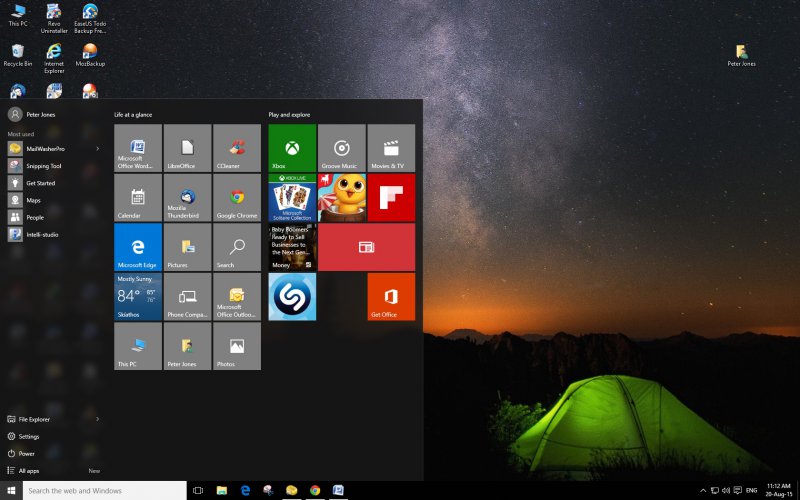The width and height of the screenshot is (800, 500).
Task: Open the Phone Companion tile
Action: pos(187,296)
